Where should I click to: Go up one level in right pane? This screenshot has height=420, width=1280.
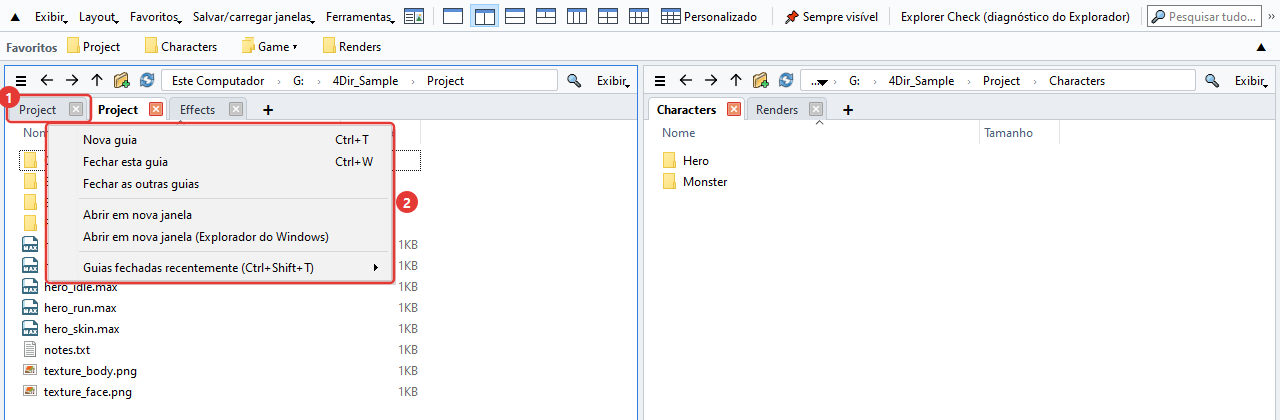click(736, 81)
